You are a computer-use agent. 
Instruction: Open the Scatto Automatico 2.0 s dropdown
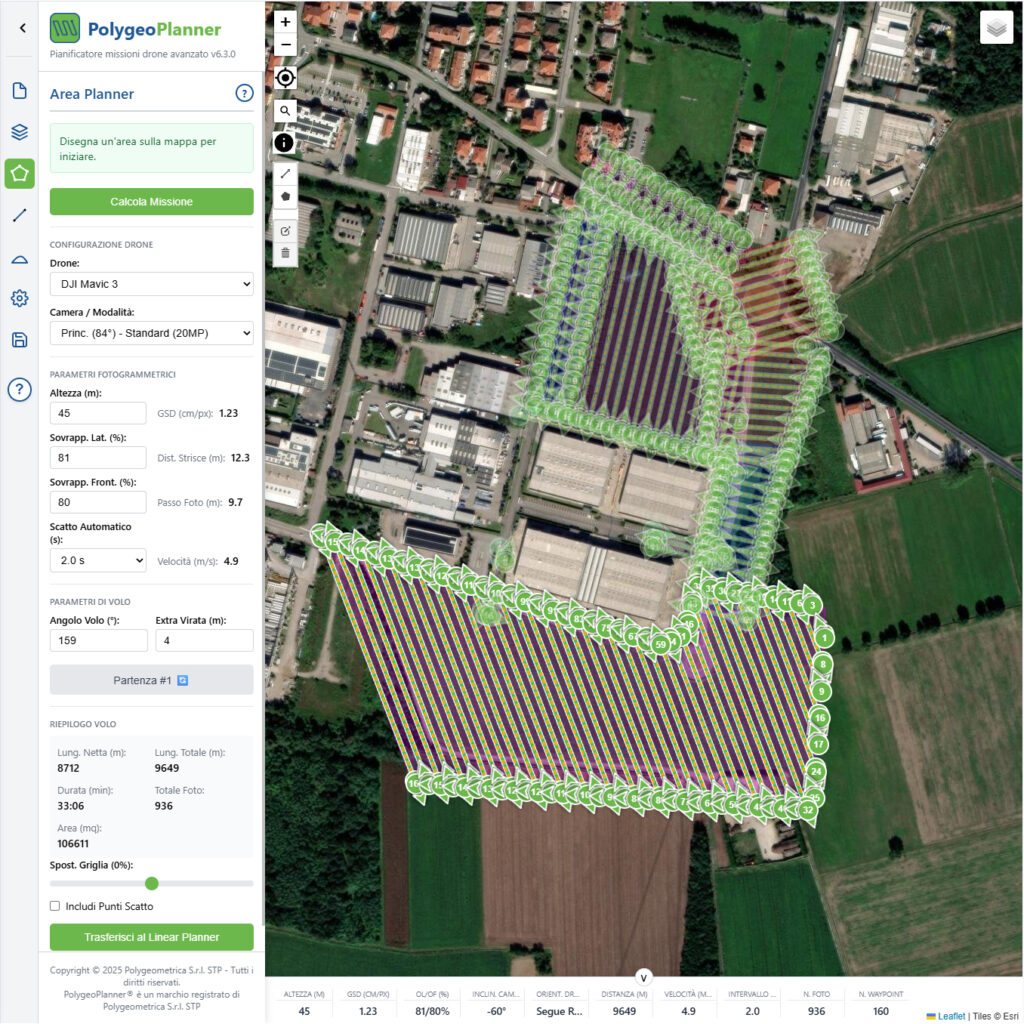pos(98,560)
